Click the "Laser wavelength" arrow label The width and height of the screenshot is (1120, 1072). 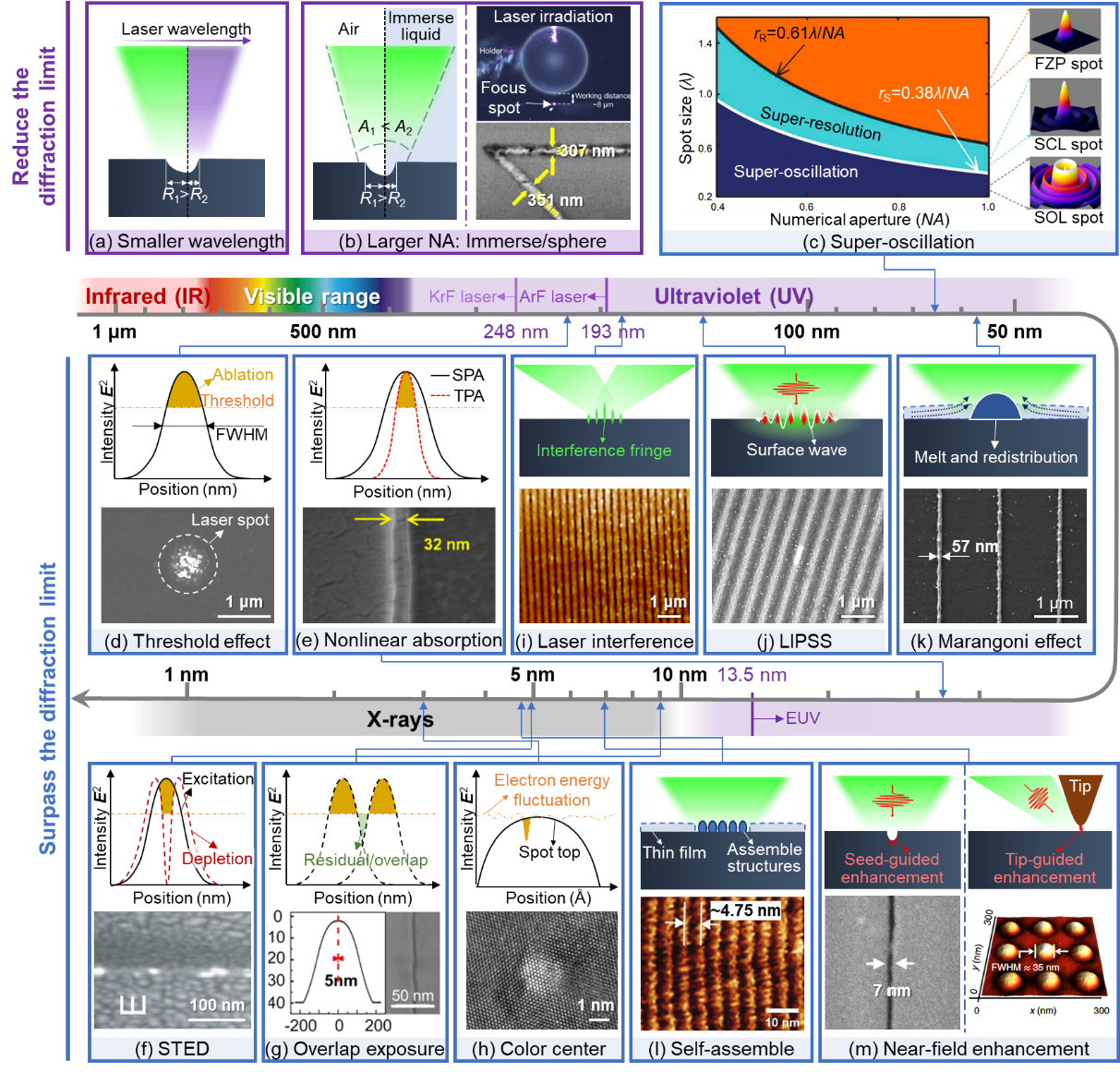pos(187,29)
